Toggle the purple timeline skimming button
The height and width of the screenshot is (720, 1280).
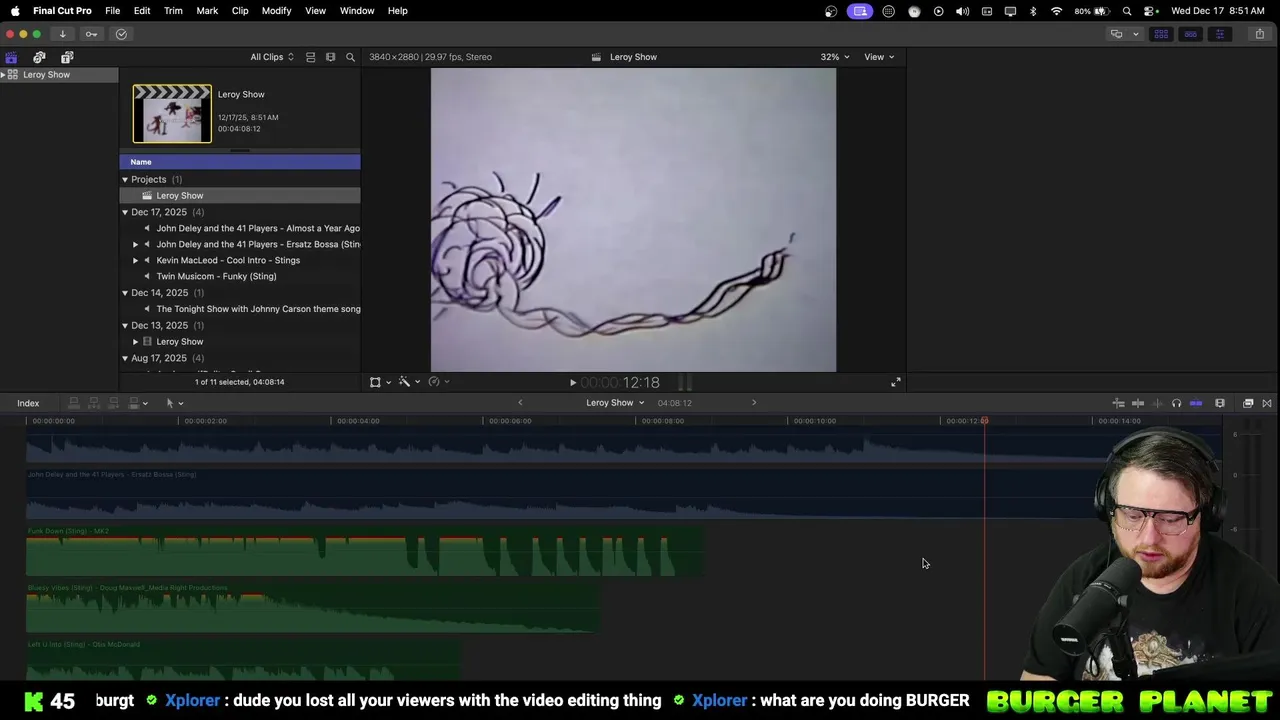(x=1196, y=403)
